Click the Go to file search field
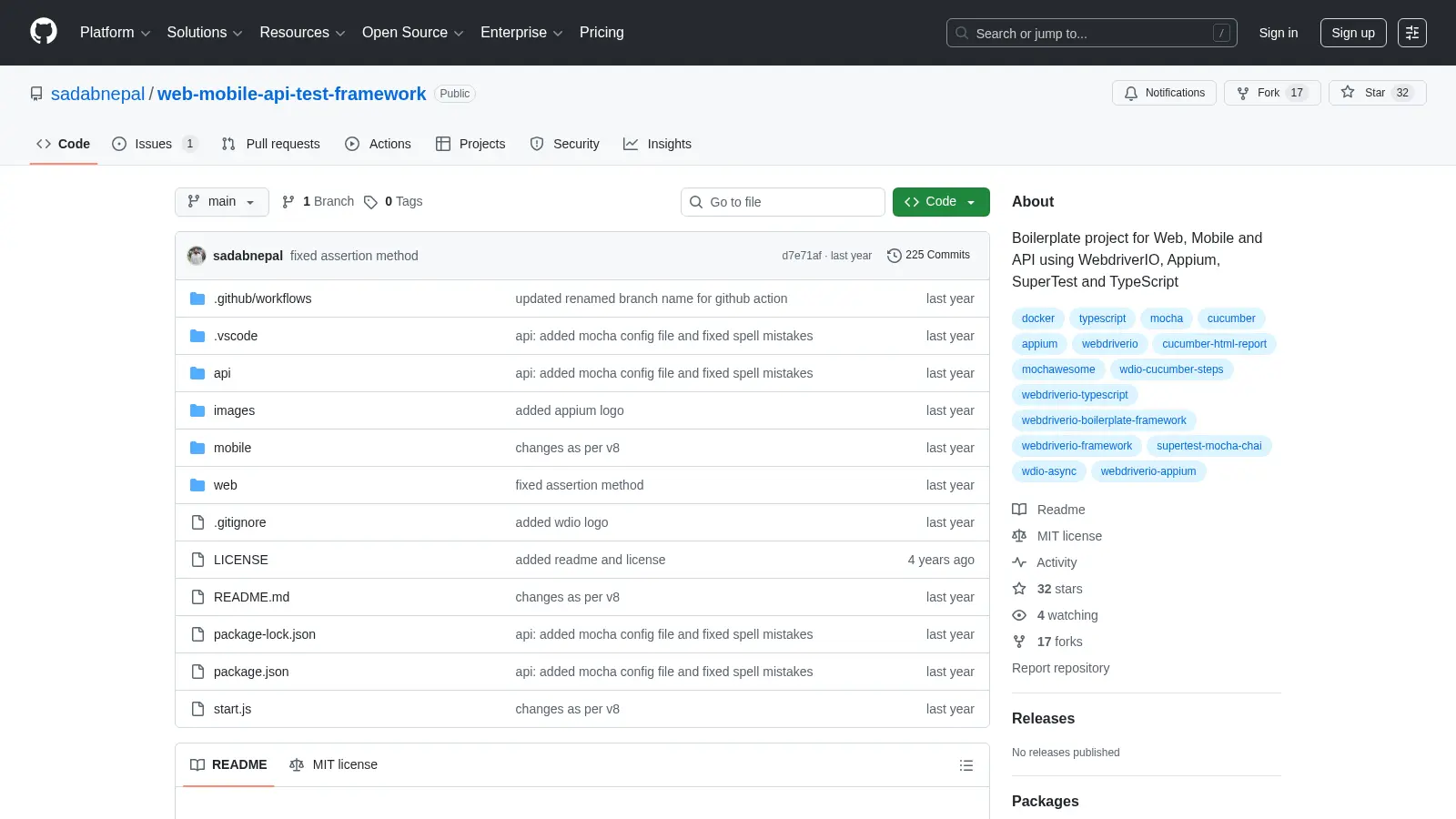Screen dimensions: 1456x819 (783, 202)
